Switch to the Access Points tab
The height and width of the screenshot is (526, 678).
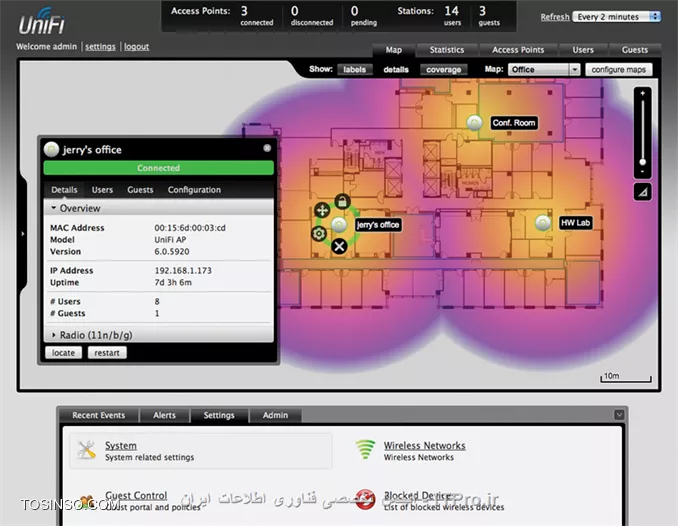tap(518, 50)
